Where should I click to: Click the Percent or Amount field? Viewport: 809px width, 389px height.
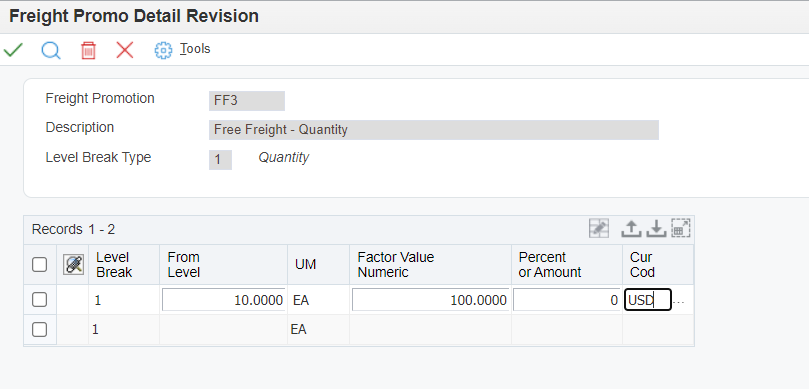[567, 300]
